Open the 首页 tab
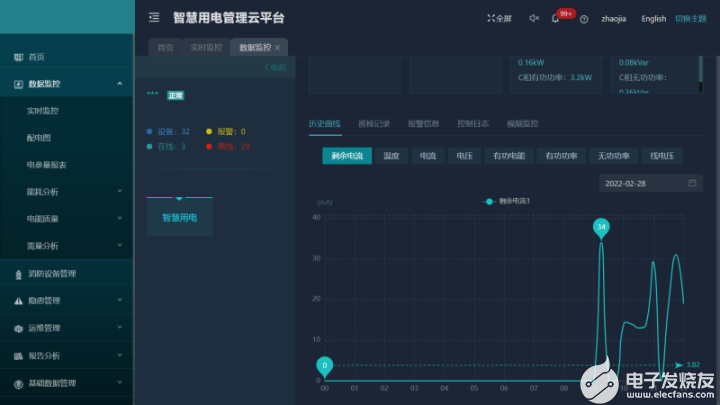The width and height of the screenshot is (720, 405). point(165,47)
